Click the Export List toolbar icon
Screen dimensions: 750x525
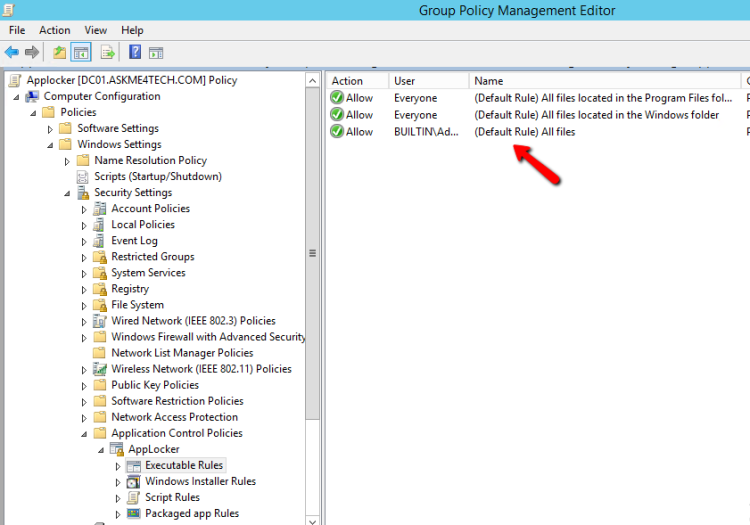(107, 52)
